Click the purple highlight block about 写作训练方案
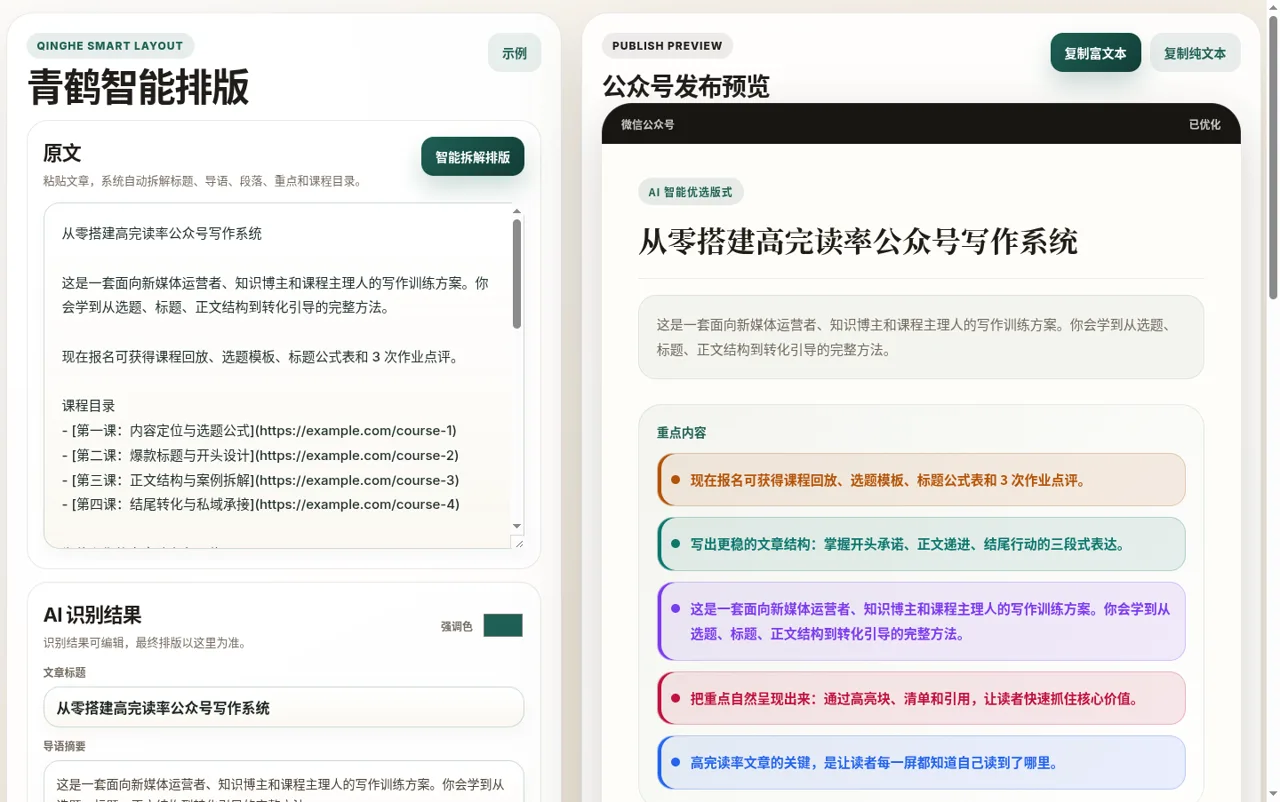The width and height of the screenshot is (1280, 802). pyautogui.click(x=921, y=621)
